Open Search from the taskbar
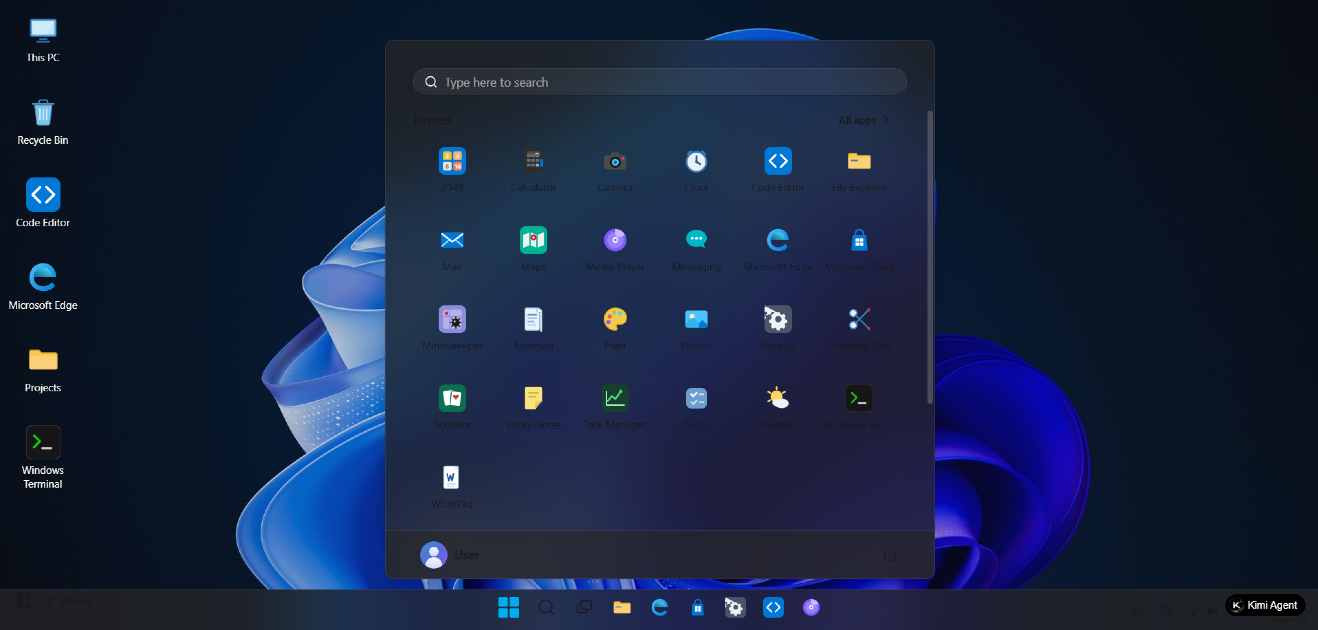1318x630 pixels. [x=546, y=607]
